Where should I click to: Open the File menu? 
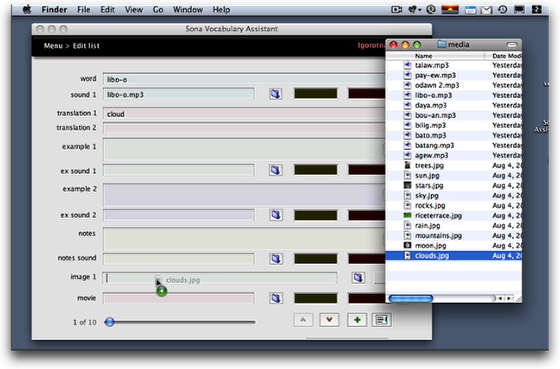84,10
